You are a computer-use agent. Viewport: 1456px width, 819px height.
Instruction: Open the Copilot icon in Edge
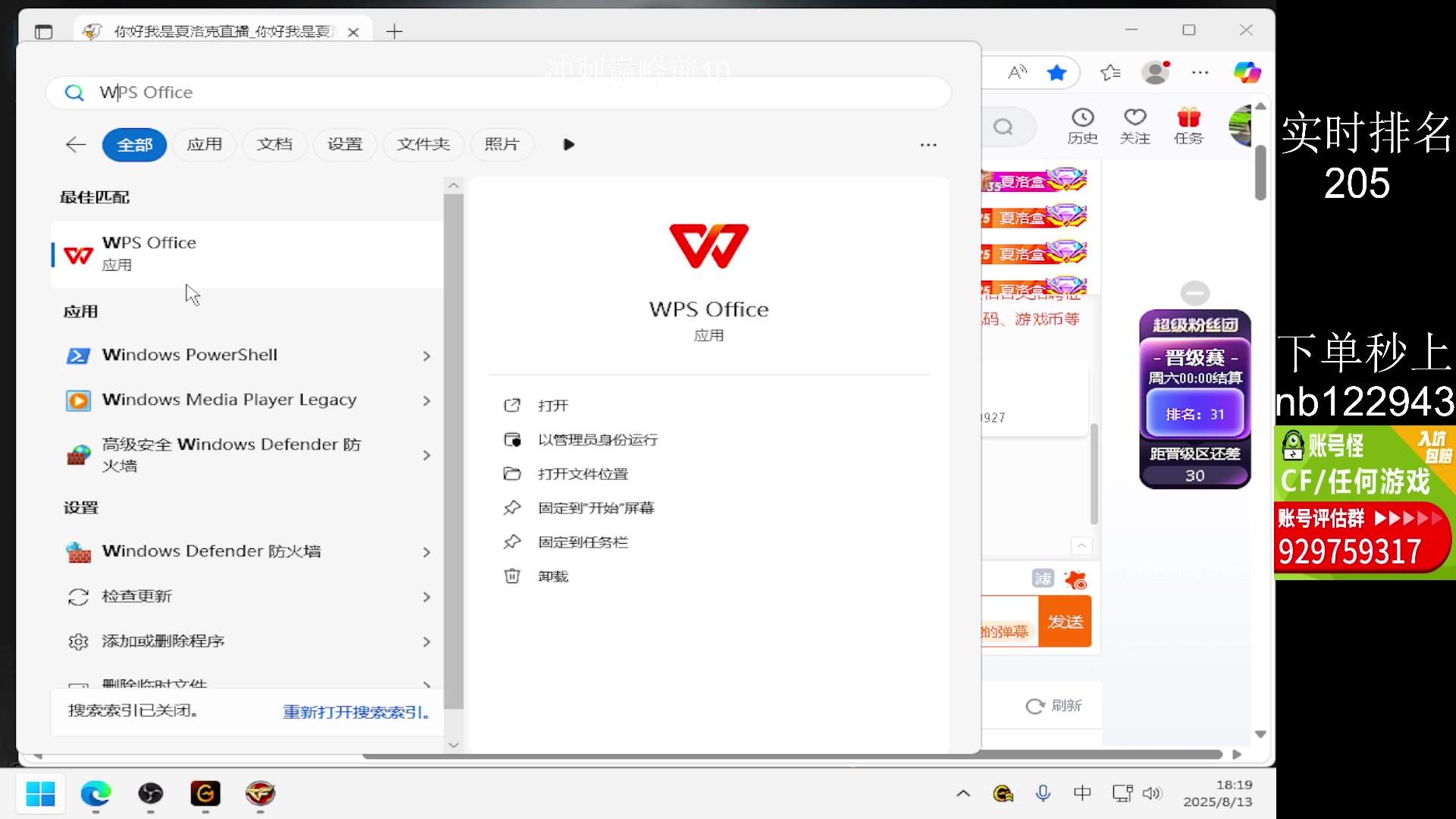[x=1247, y=73]
